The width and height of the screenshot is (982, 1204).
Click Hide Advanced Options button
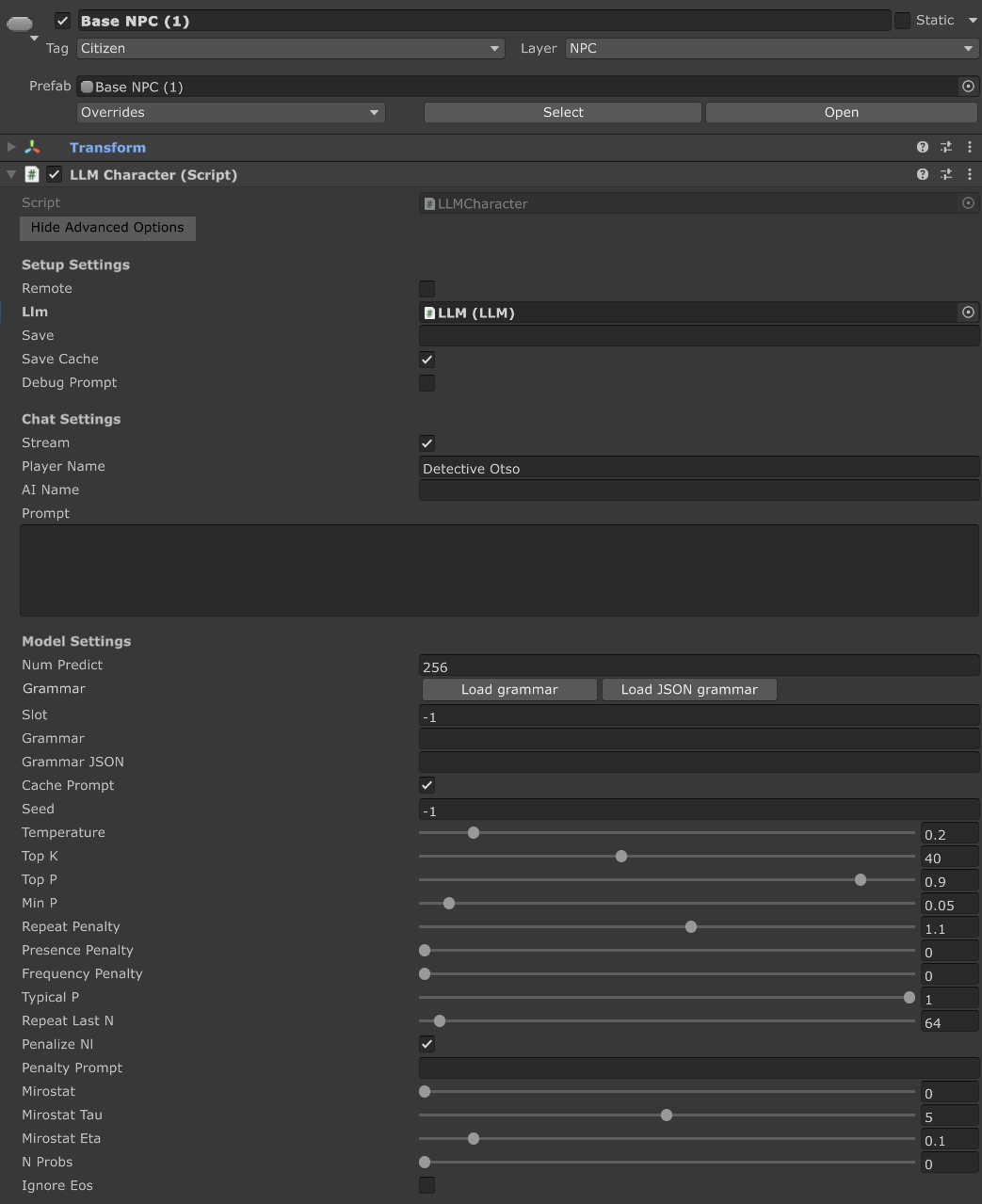pos(107,228)
